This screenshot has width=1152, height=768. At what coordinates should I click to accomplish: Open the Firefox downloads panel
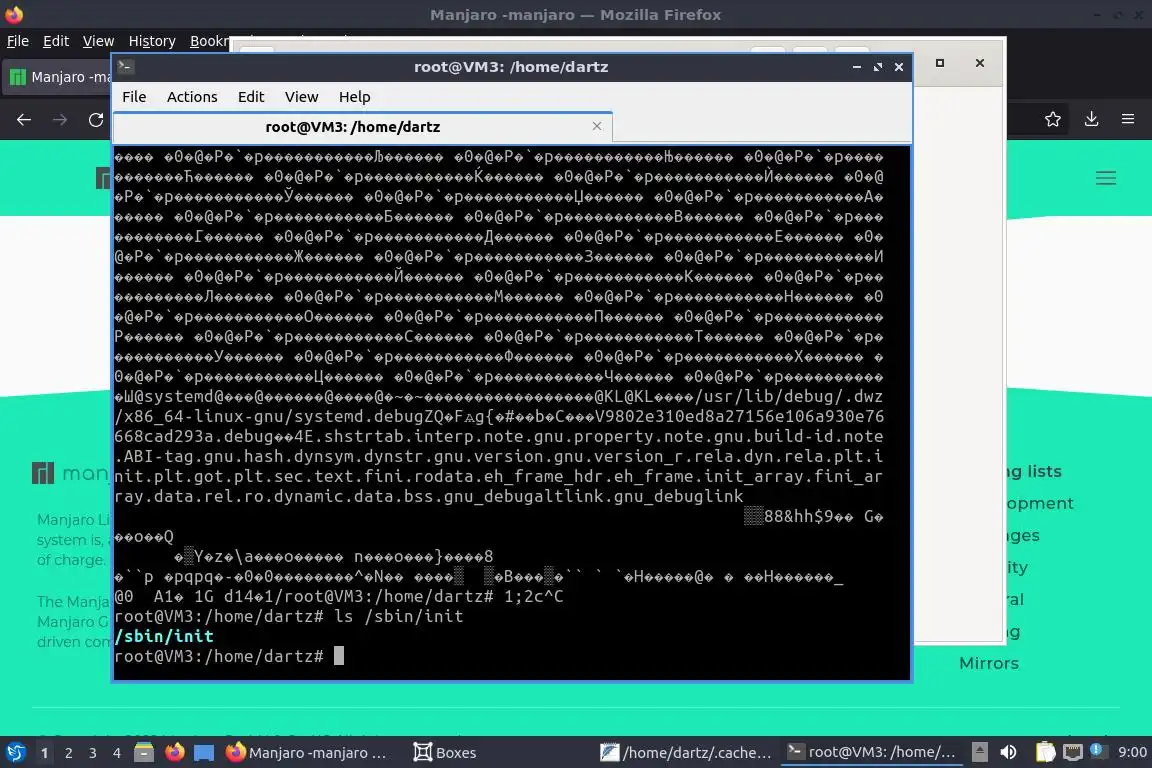tap(1091, 119)
